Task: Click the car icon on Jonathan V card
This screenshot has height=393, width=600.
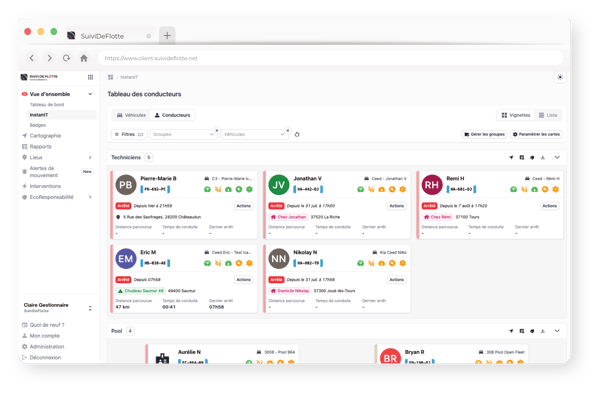Action: tap(366, 179)
